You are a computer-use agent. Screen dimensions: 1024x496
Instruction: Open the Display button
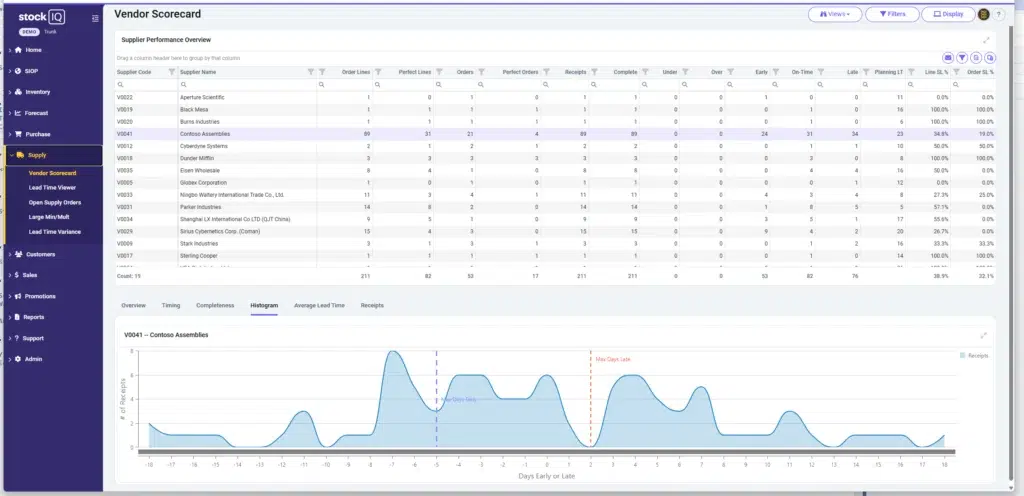(x=948, y=14)
